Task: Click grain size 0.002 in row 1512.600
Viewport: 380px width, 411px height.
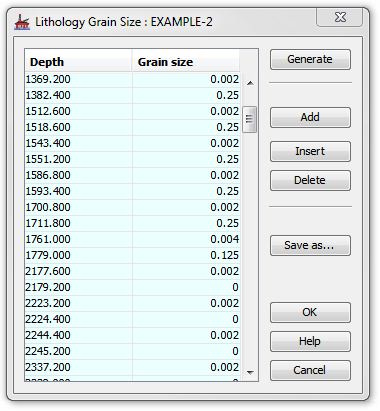Action: point(186,111)
